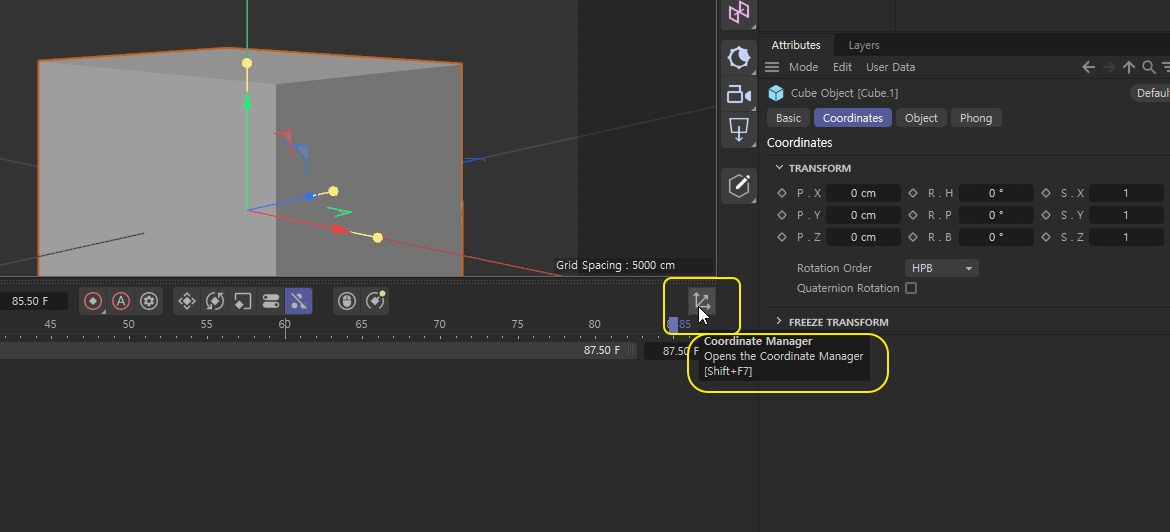Click the S . Z scale field
This screenshot has height=532, width=1170.
click(1126, 237)
